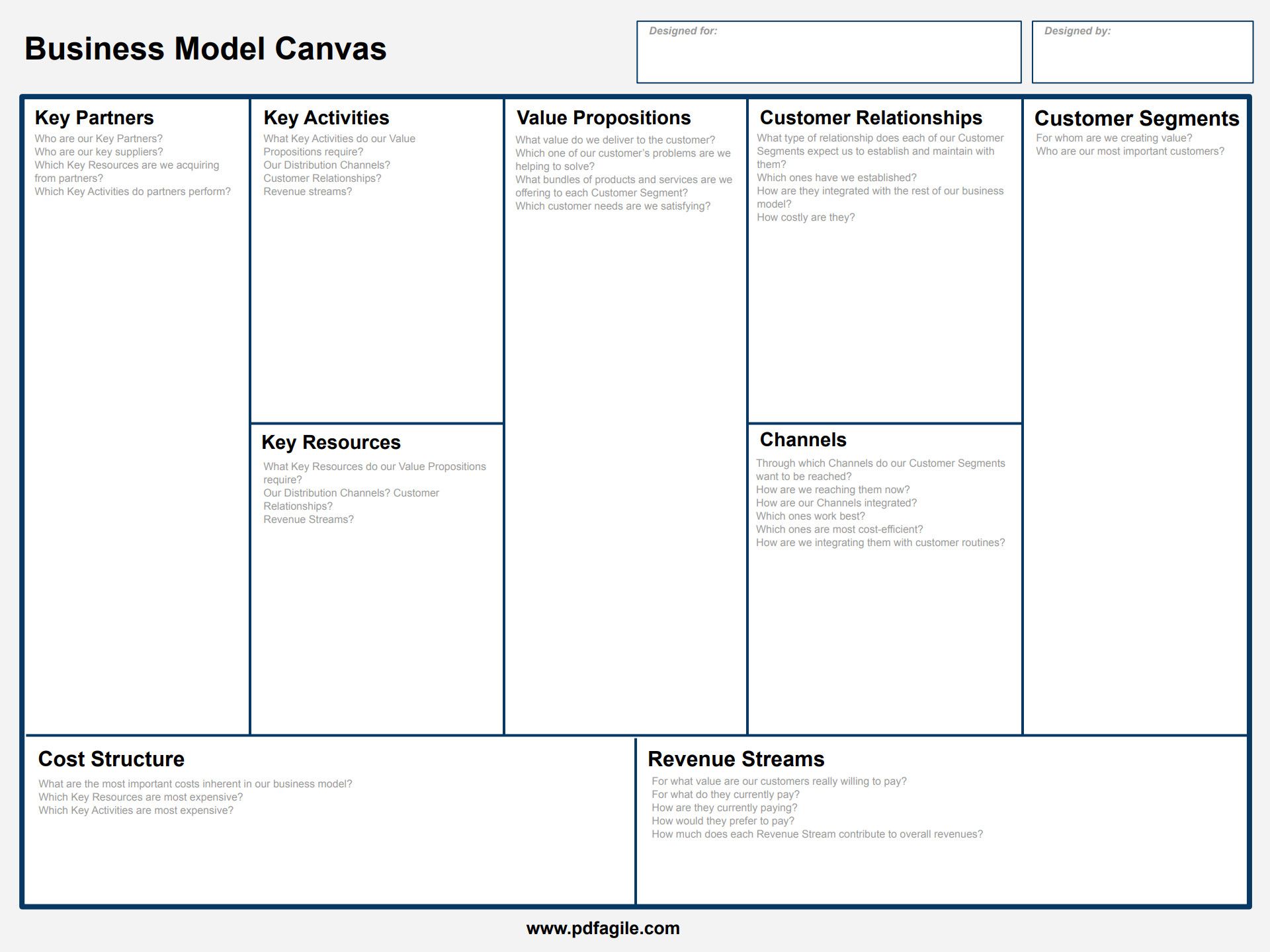The height and width of the screenshot is (952, 1270).
Task: Click the 'Cost Structure' heading
Action: pyautogui.click(x=111, y=759)
